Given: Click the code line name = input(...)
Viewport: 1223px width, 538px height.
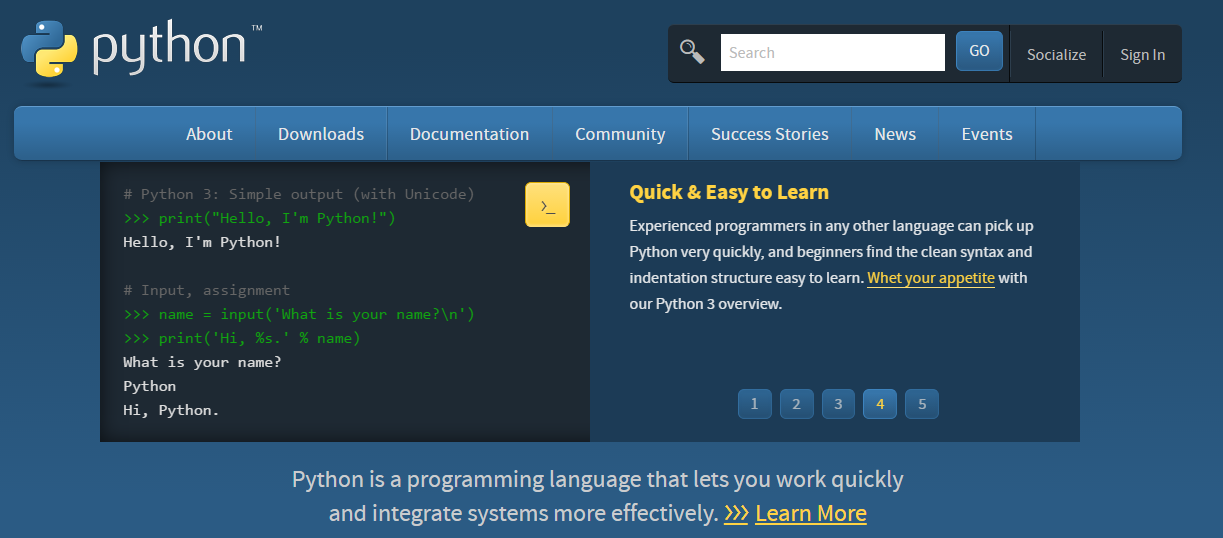Looking at the screenshot, I should pos(299,314).
